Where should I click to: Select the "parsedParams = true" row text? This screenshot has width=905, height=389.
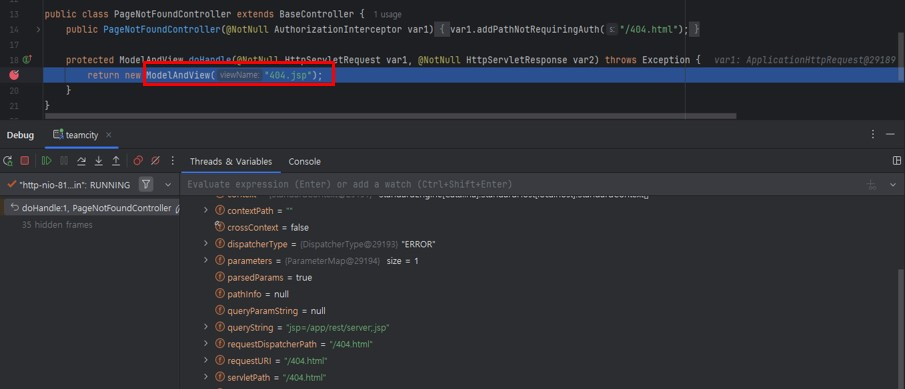tap(270, 278)
